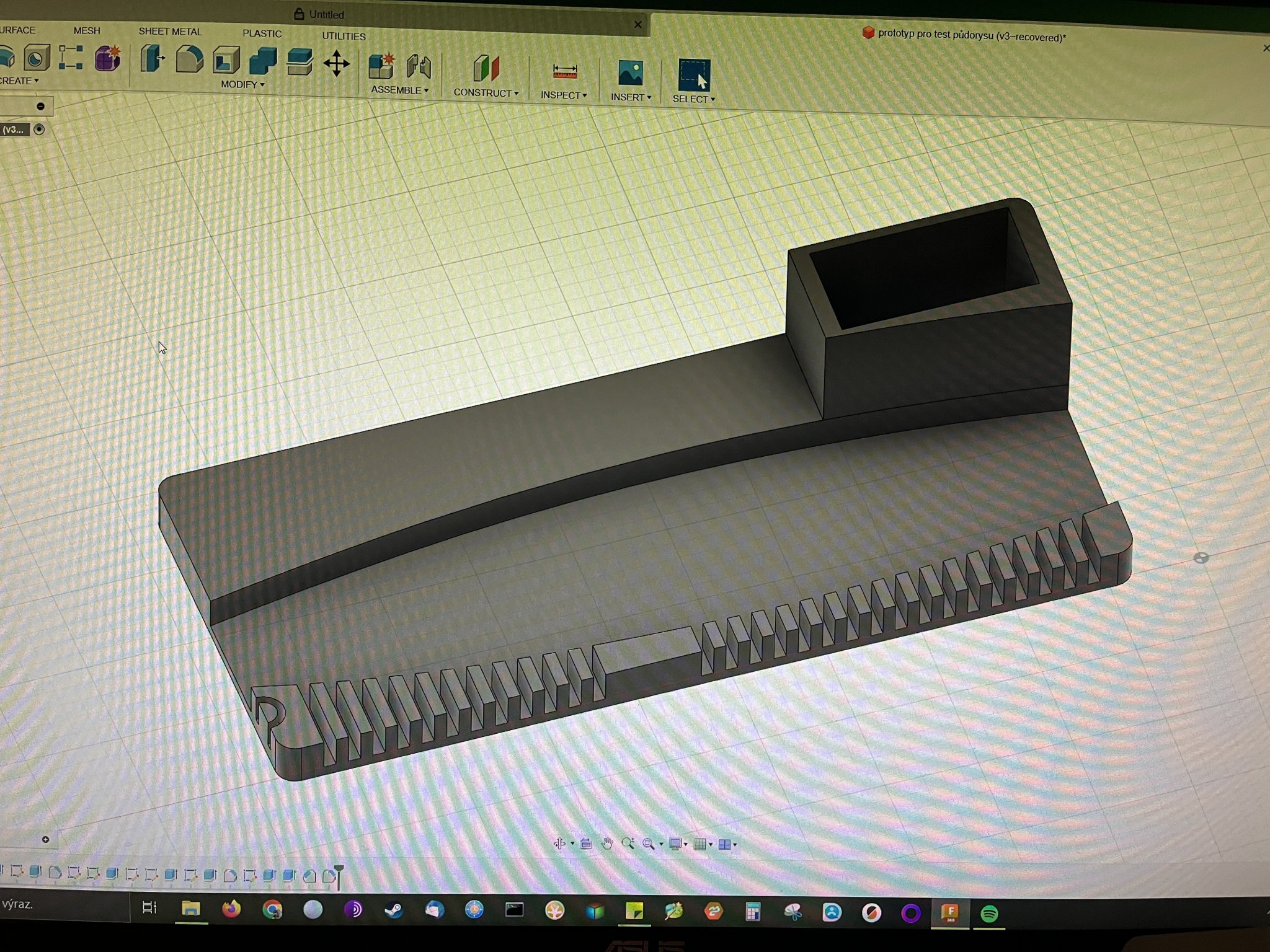Expand the comments panel plus button

point(45,839)
